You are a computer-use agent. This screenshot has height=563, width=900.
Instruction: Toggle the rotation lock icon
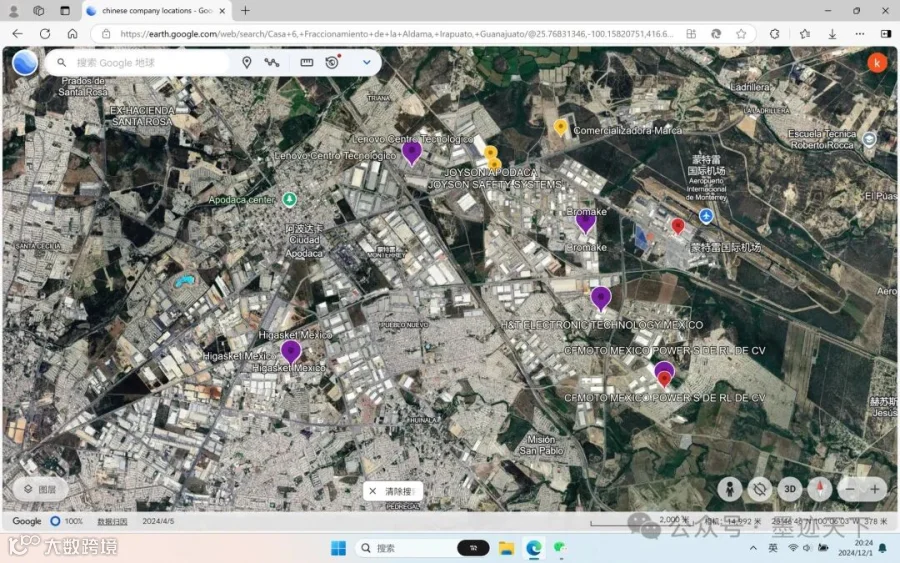pyautogui.click(x=759, y=490)
